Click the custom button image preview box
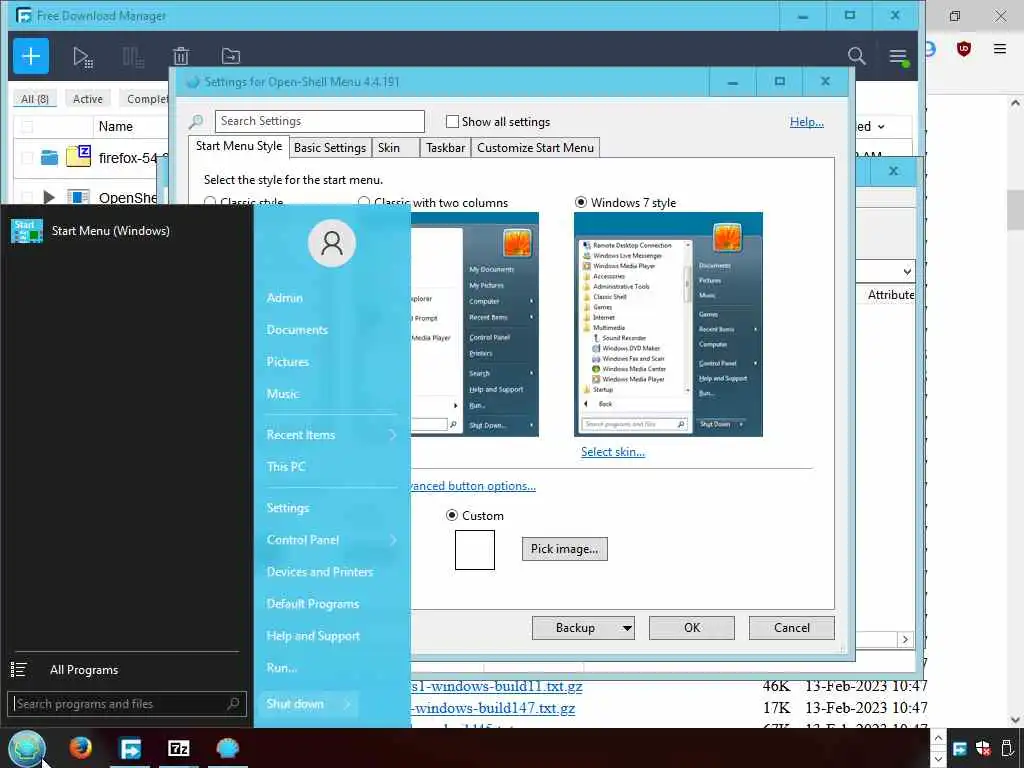Viewport: 1024px width, 768px height. click(x=475, y=550)
